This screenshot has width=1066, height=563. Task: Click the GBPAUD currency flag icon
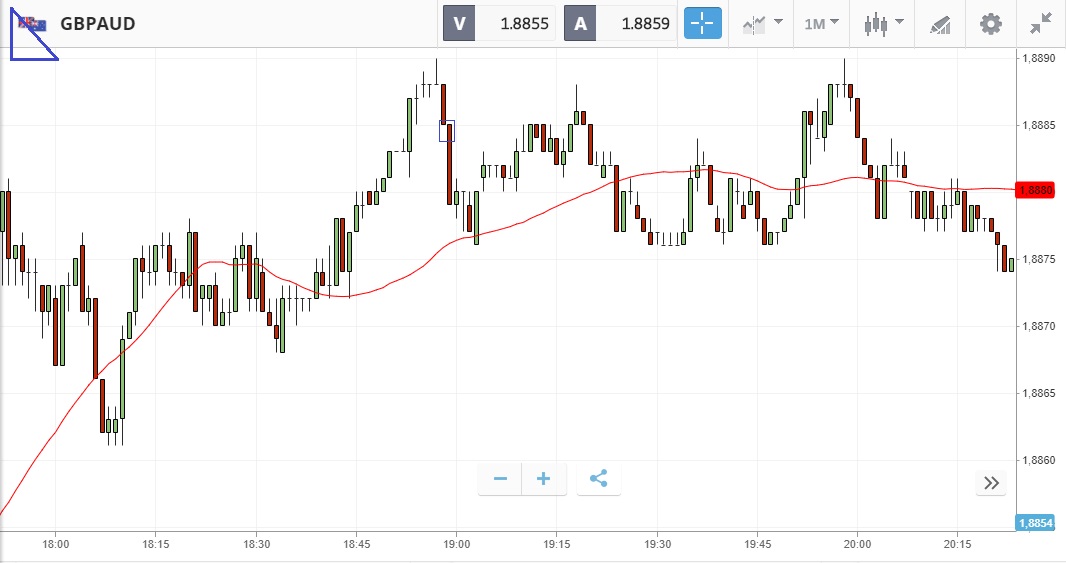(32, 24)
